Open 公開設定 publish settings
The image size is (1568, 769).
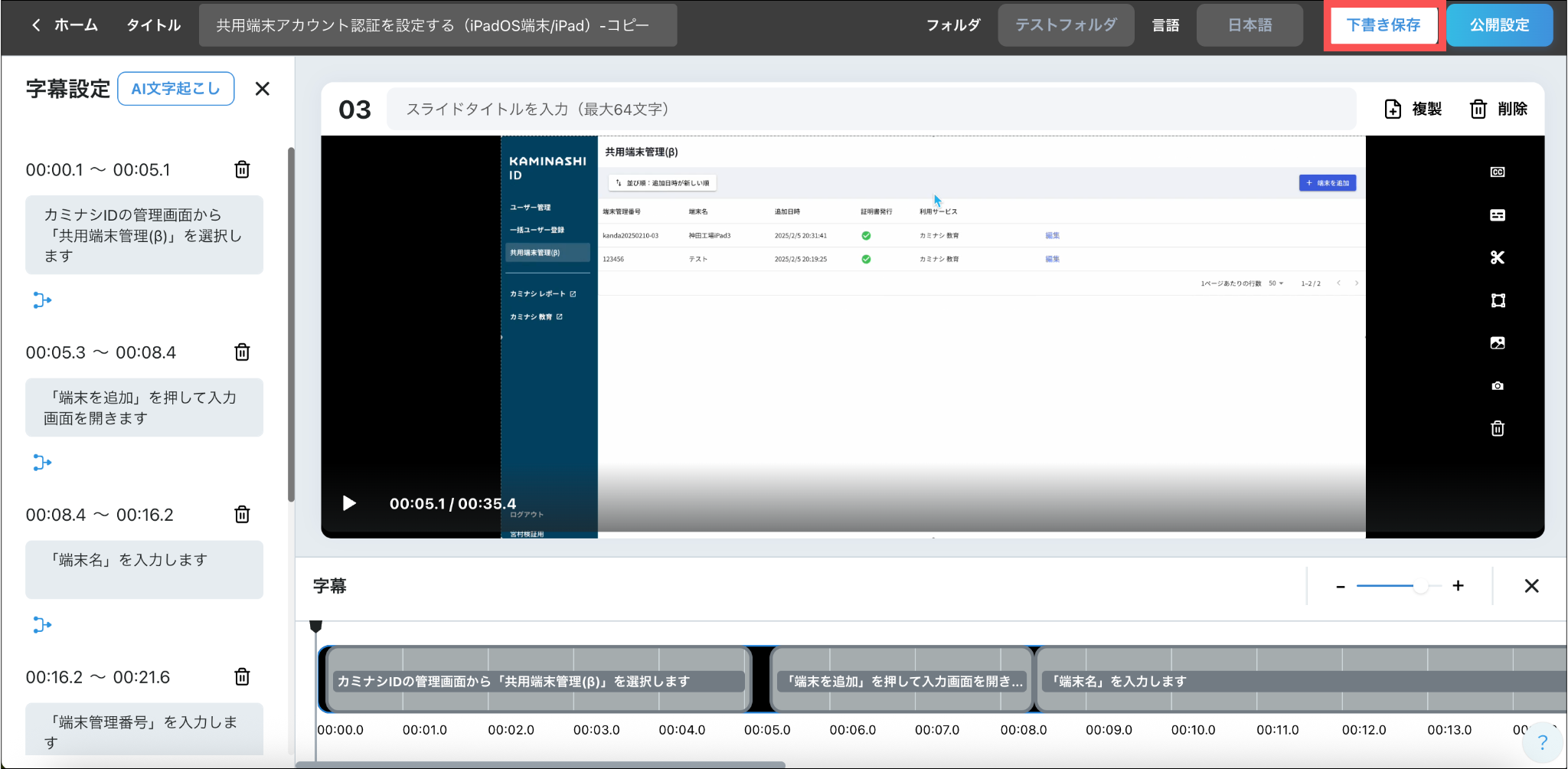[x=1499, y=25]
